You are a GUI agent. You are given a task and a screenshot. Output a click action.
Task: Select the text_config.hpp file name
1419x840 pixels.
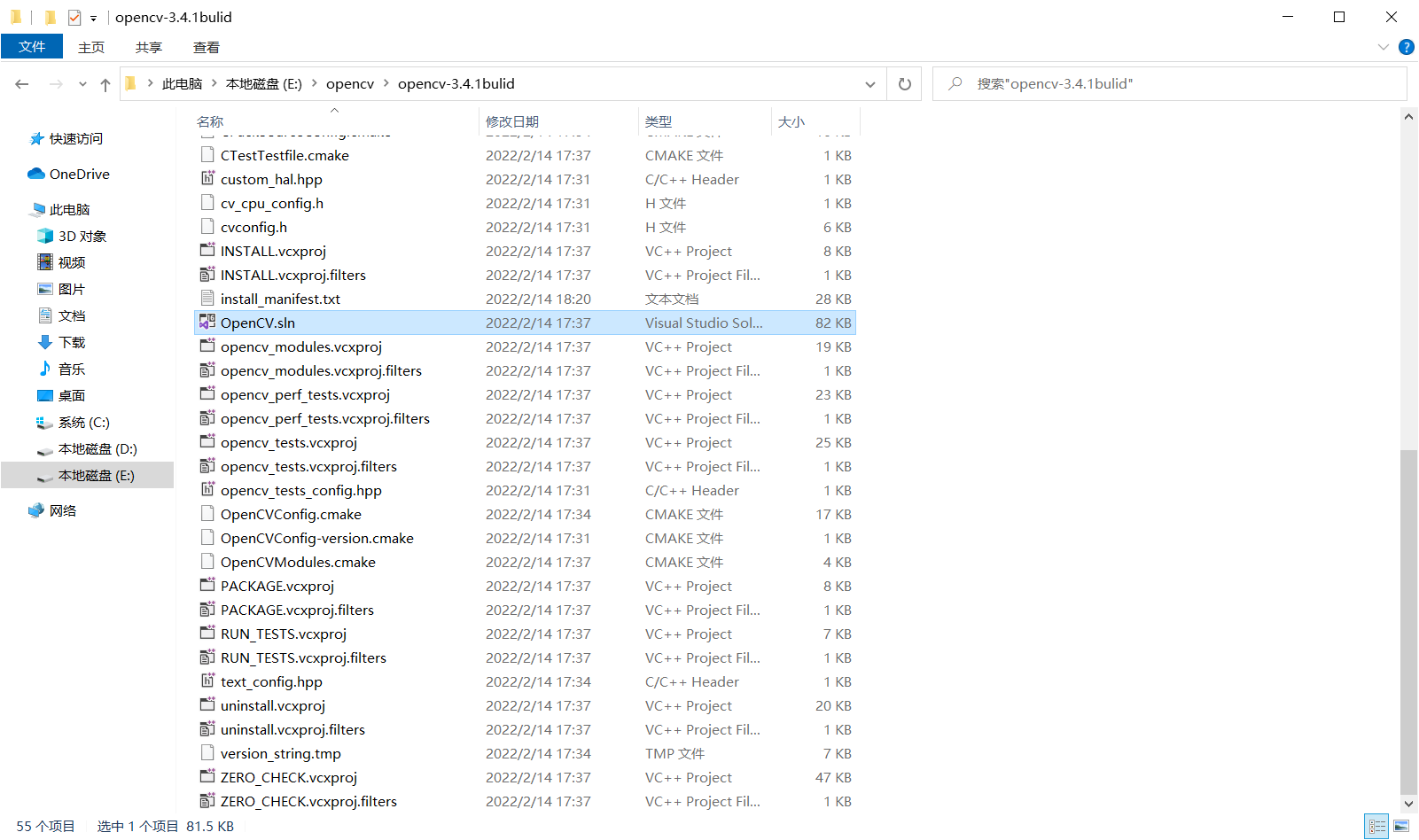[271, 681]
